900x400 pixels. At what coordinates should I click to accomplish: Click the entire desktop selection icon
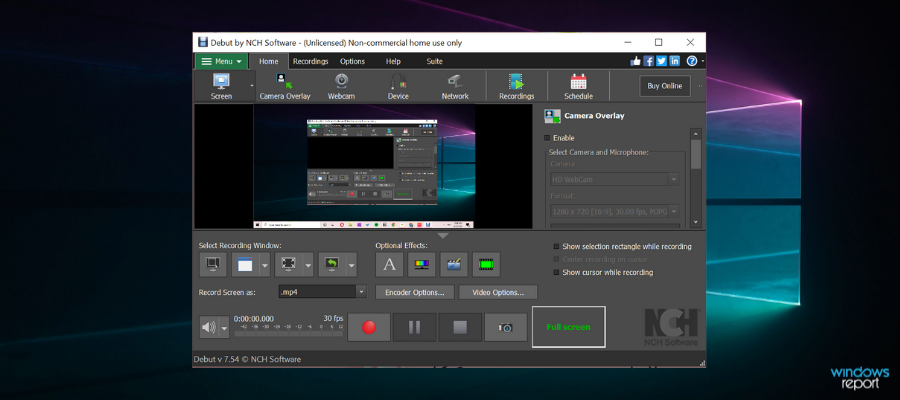(213, 265)
